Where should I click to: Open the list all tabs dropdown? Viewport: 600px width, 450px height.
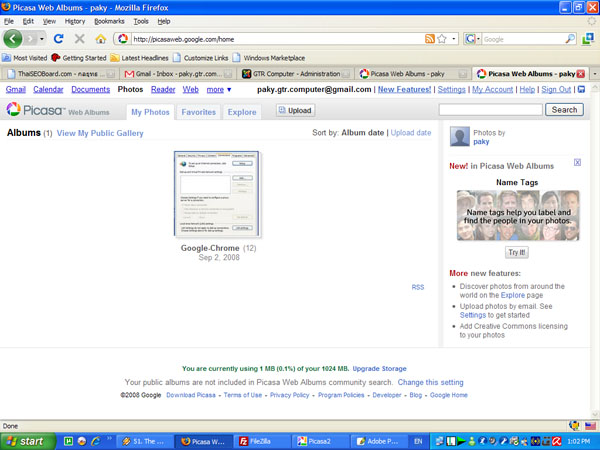coord(595,73)
